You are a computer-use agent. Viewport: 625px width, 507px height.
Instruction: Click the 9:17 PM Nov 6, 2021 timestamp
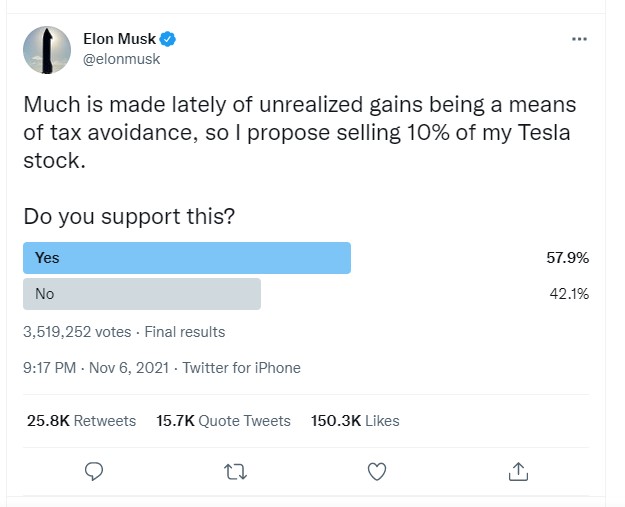[95, 368]
